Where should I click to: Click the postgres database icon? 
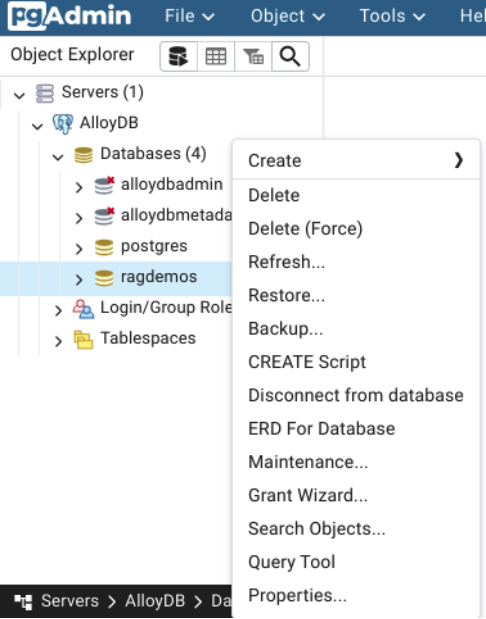click(104, 247)
